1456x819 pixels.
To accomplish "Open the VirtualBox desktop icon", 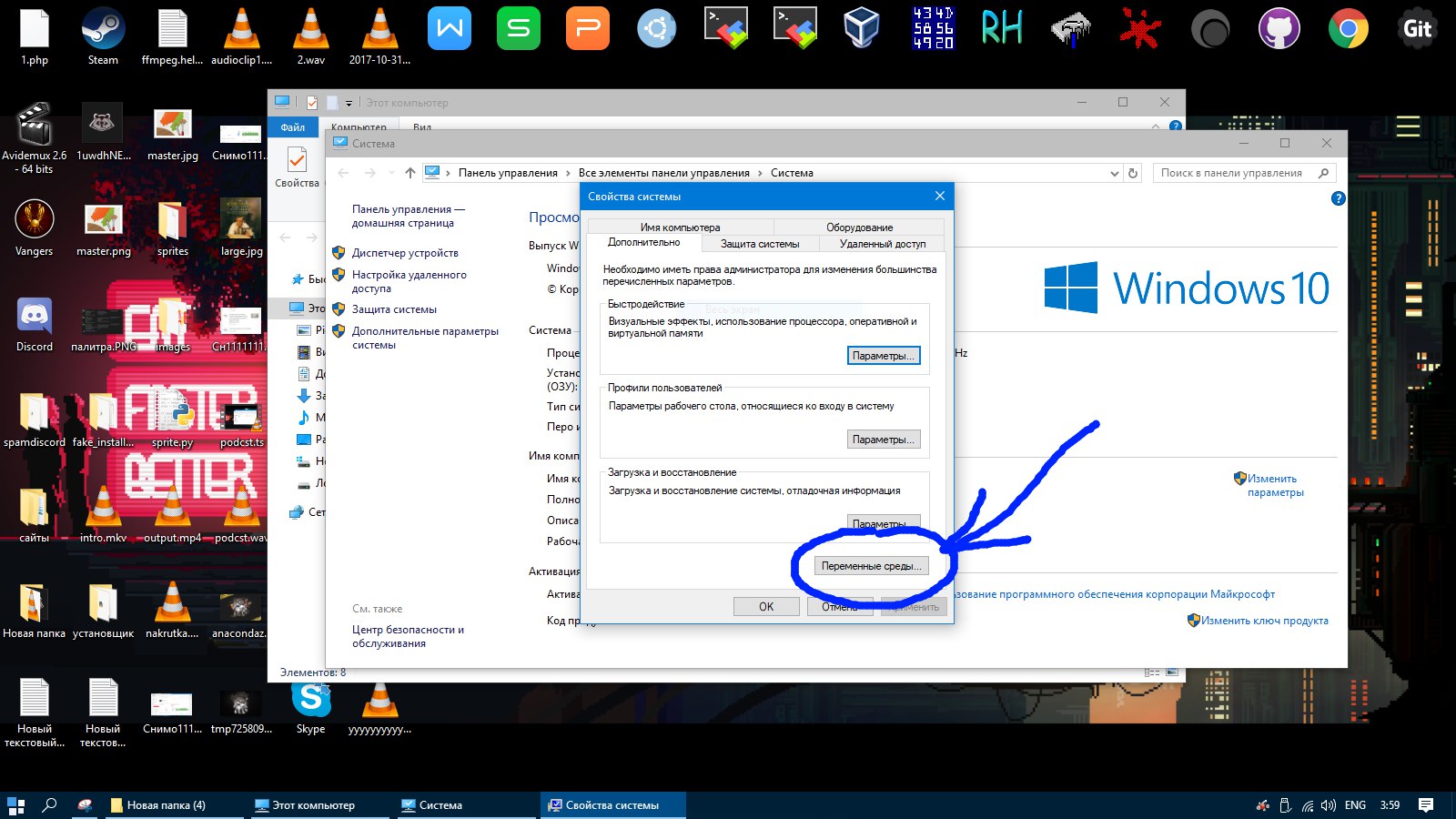I will 861,28.
